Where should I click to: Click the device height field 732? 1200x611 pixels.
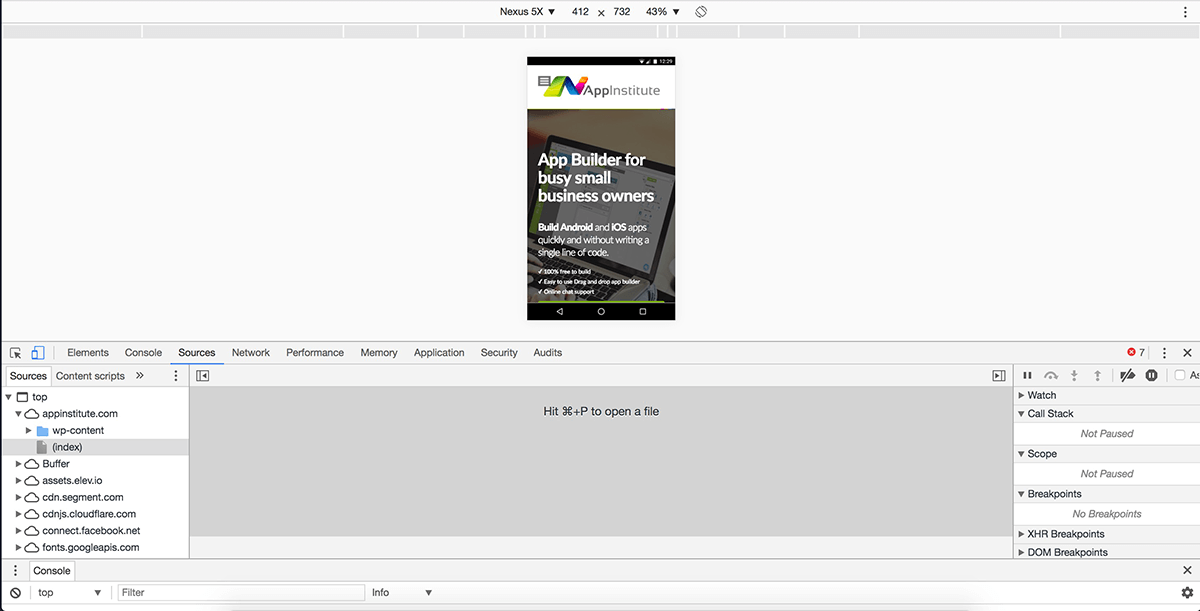(x=622, y=12)
